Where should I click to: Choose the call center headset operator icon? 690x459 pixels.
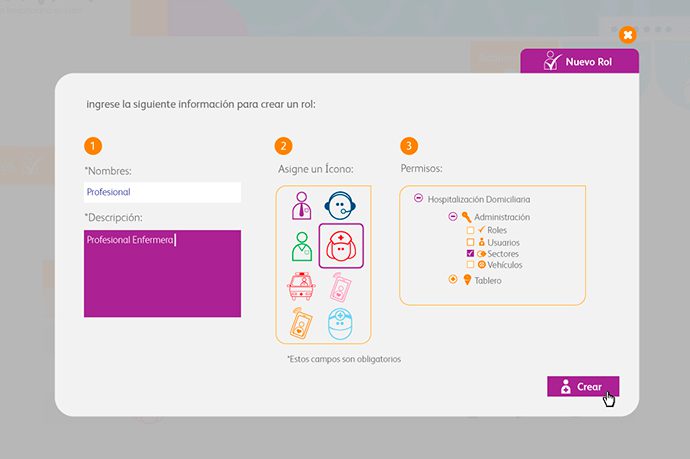point(340,206)
